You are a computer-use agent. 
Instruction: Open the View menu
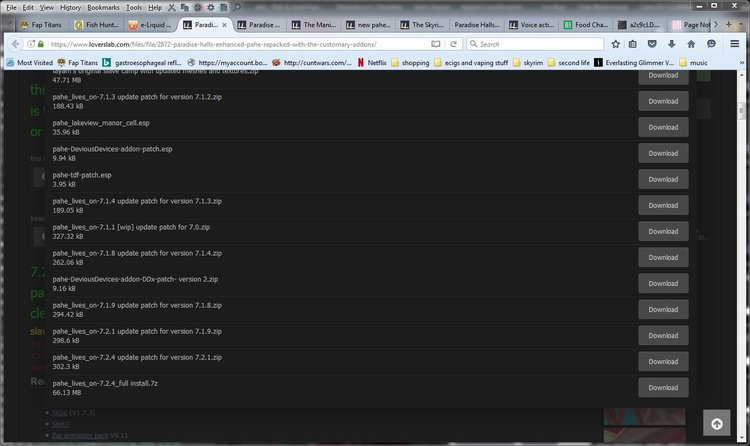click(46, 7)
